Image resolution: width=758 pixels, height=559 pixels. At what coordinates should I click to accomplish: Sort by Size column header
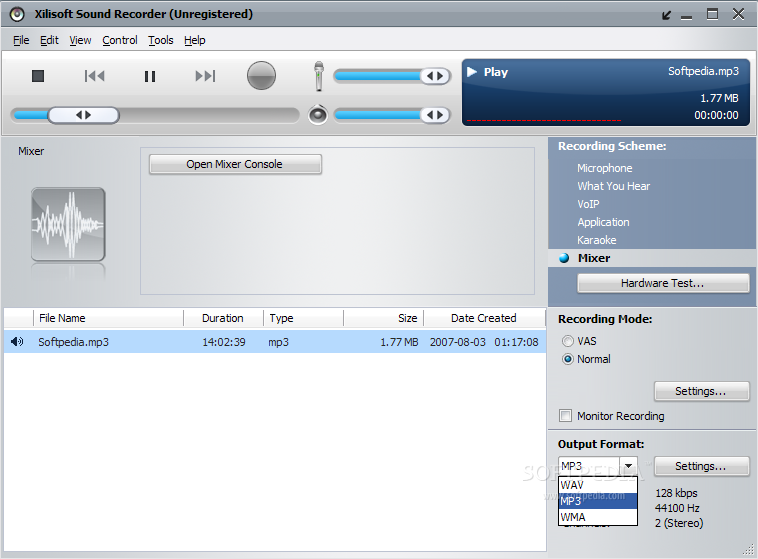(x=384, y=318)
